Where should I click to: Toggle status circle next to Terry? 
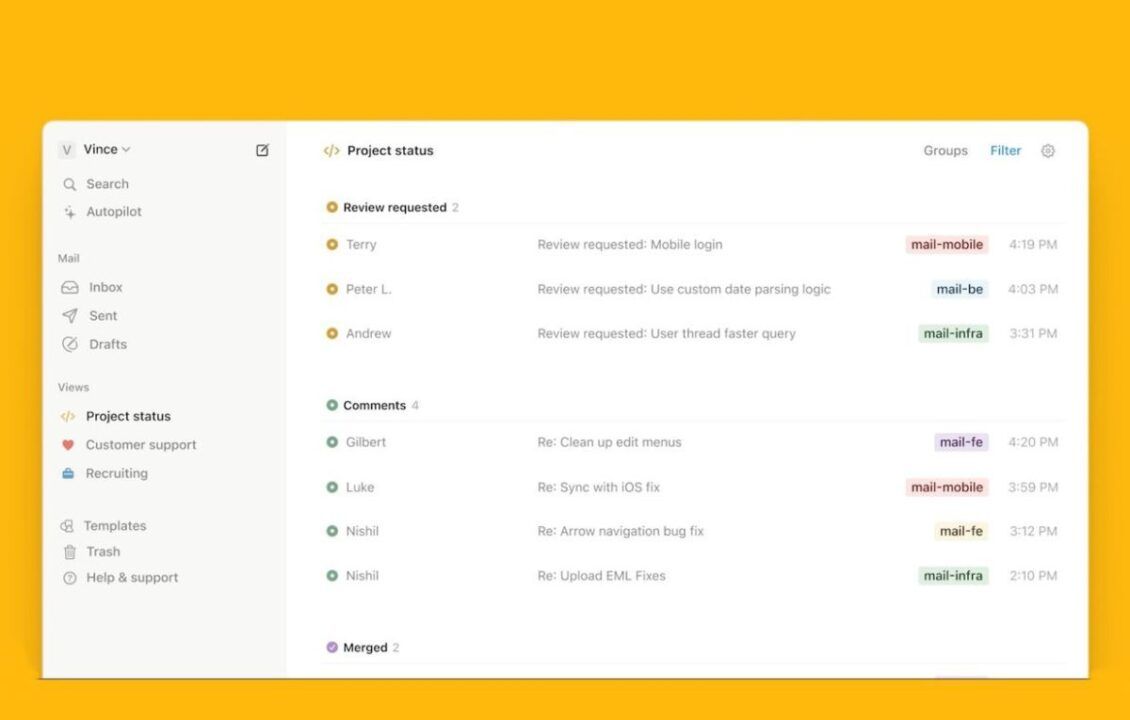click(x=332, y=244)
